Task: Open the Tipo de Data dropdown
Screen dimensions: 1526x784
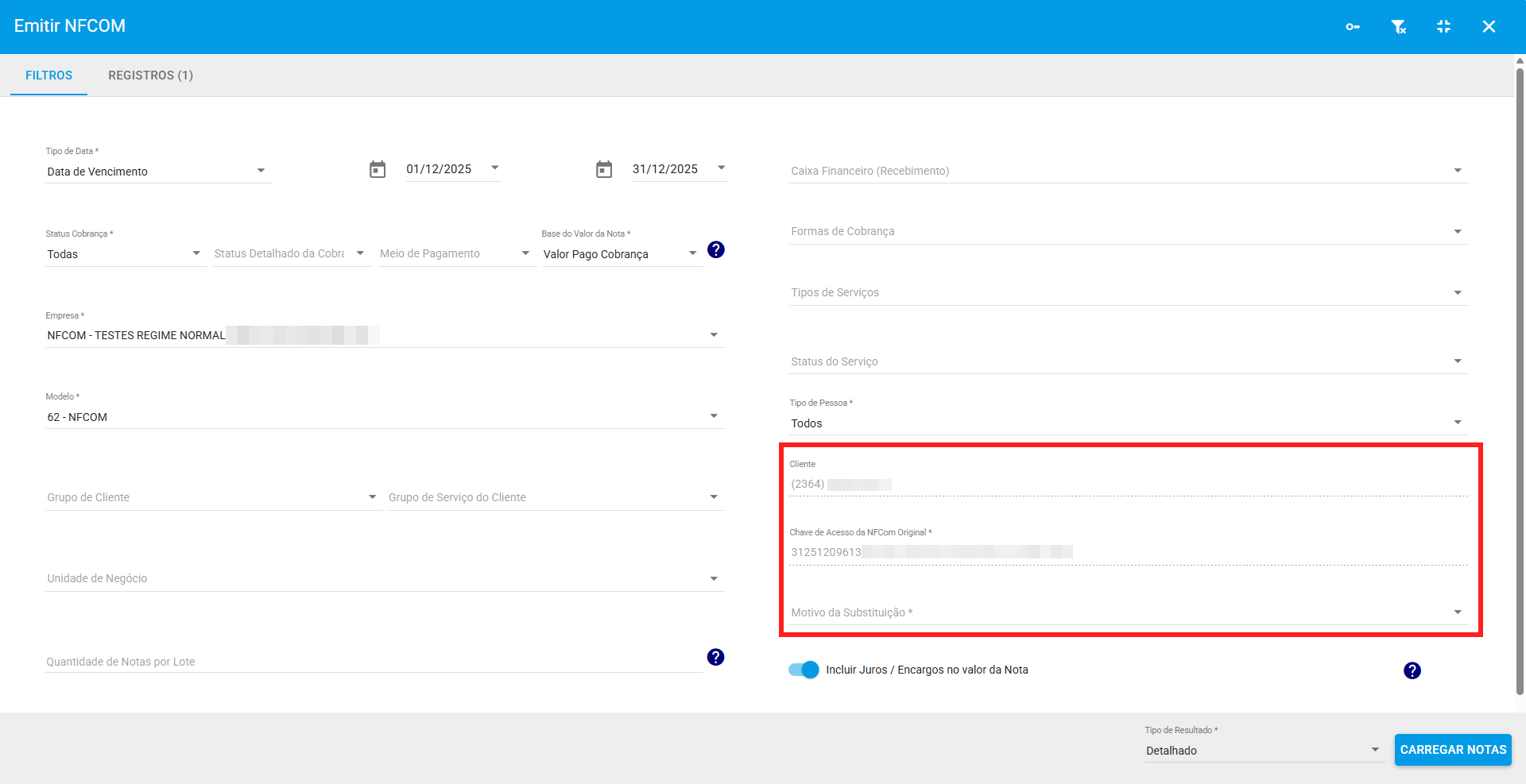Action: tap(158, 172)
